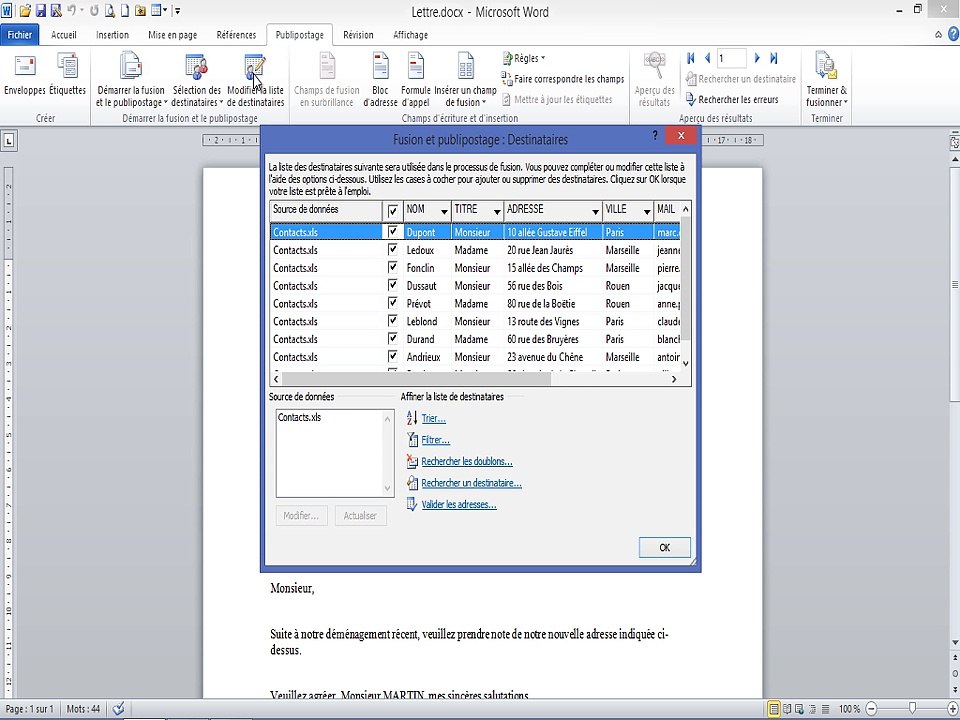Open Terminer & fusionner

point(827,80)
